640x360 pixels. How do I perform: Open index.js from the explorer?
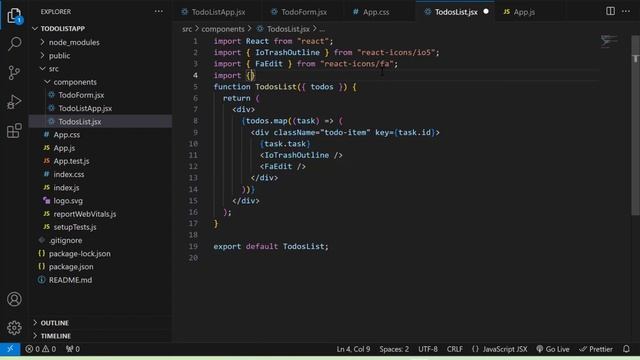click(x=100, y=188)
